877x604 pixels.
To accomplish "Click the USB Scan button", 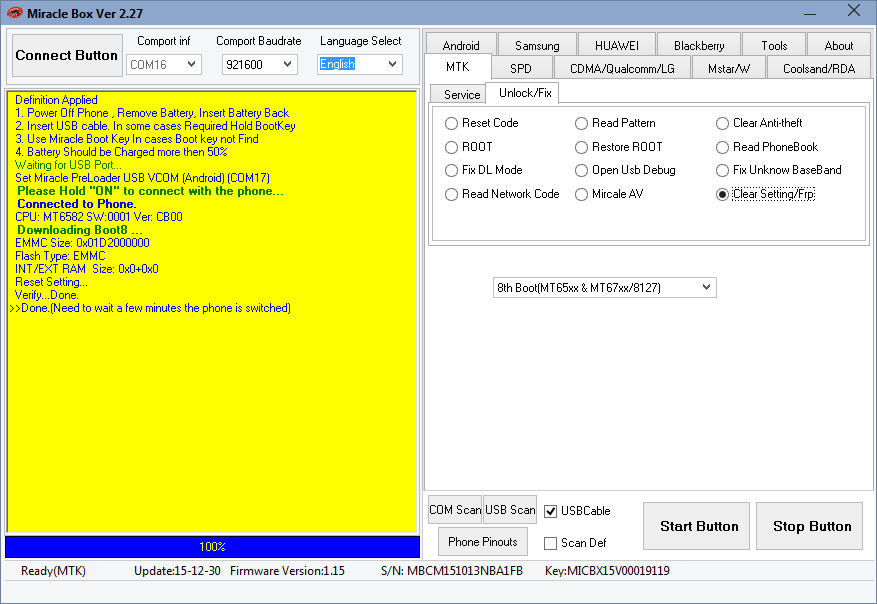I will pyautogui.click(x=510, y=509).
